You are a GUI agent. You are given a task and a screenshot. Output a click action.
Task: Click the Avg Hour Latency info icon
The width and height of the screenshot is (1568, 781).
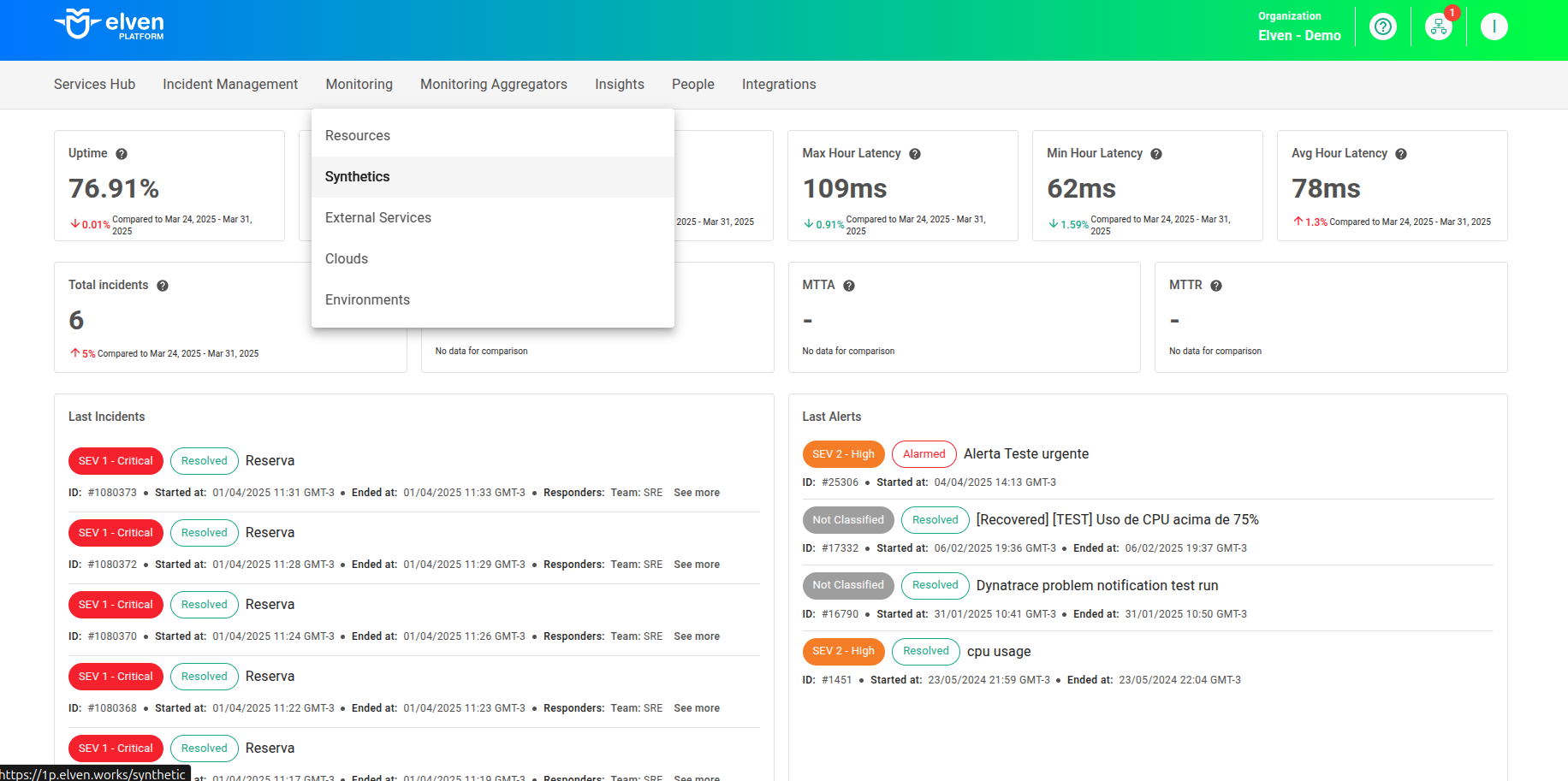1401,154
